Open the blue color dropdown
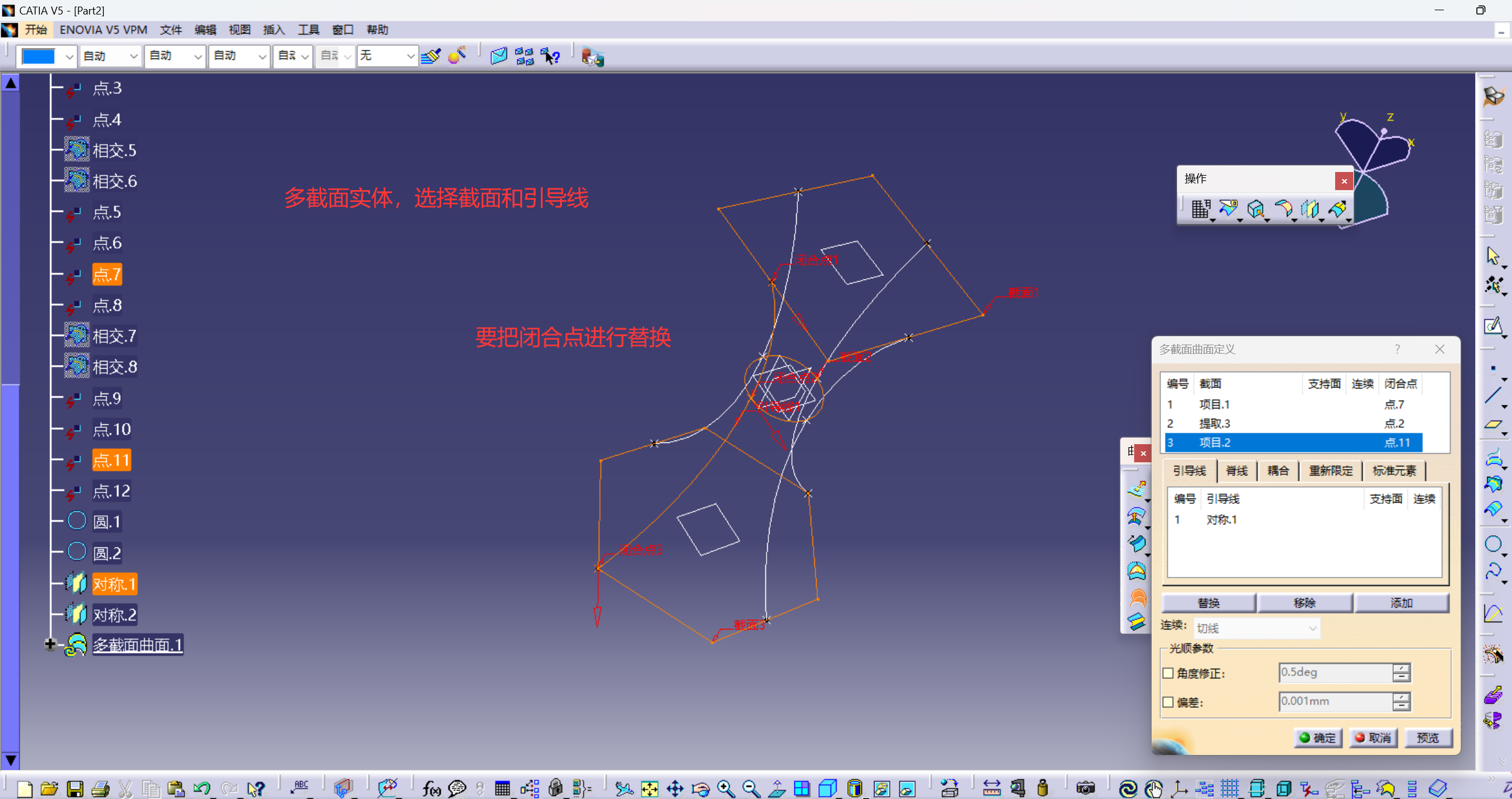The image size is (1512, 799). pyautogui.click(x=69, y=57)
